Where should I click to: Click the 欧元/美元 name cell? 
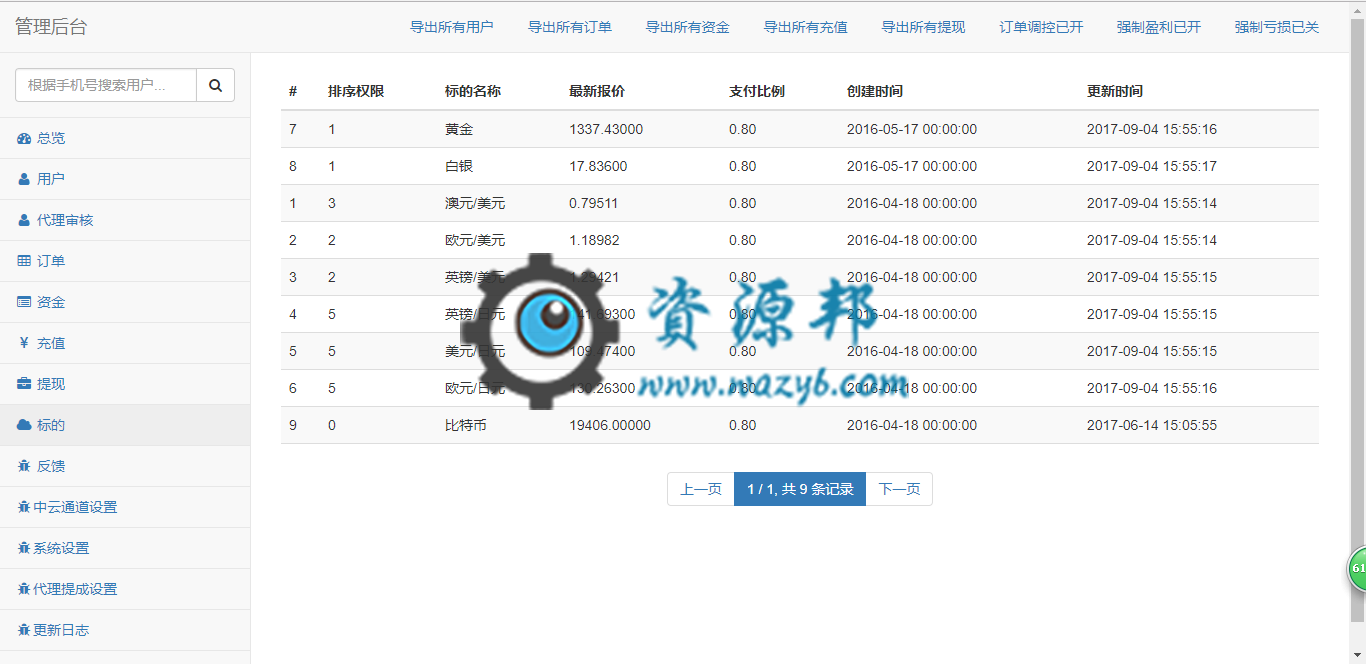[x=475, y=240]
